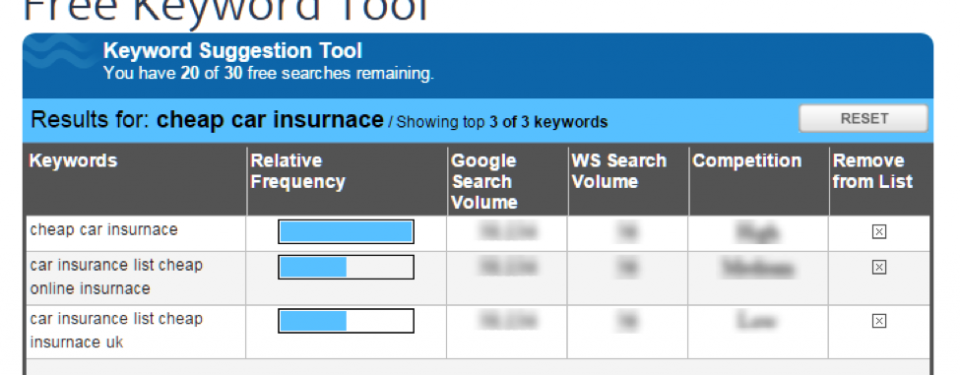This screenshot has height=375, width=960.
Task: Click blurred Google volume for 'cheap insurnace uk'
Action: click(508, 321)
